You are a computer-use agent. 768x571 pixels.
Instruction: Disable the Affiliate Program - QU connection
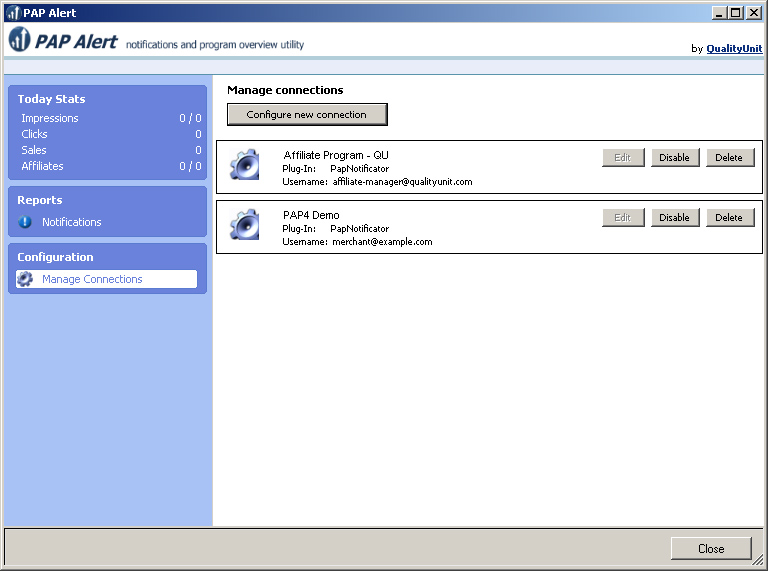tap(675, 158)
